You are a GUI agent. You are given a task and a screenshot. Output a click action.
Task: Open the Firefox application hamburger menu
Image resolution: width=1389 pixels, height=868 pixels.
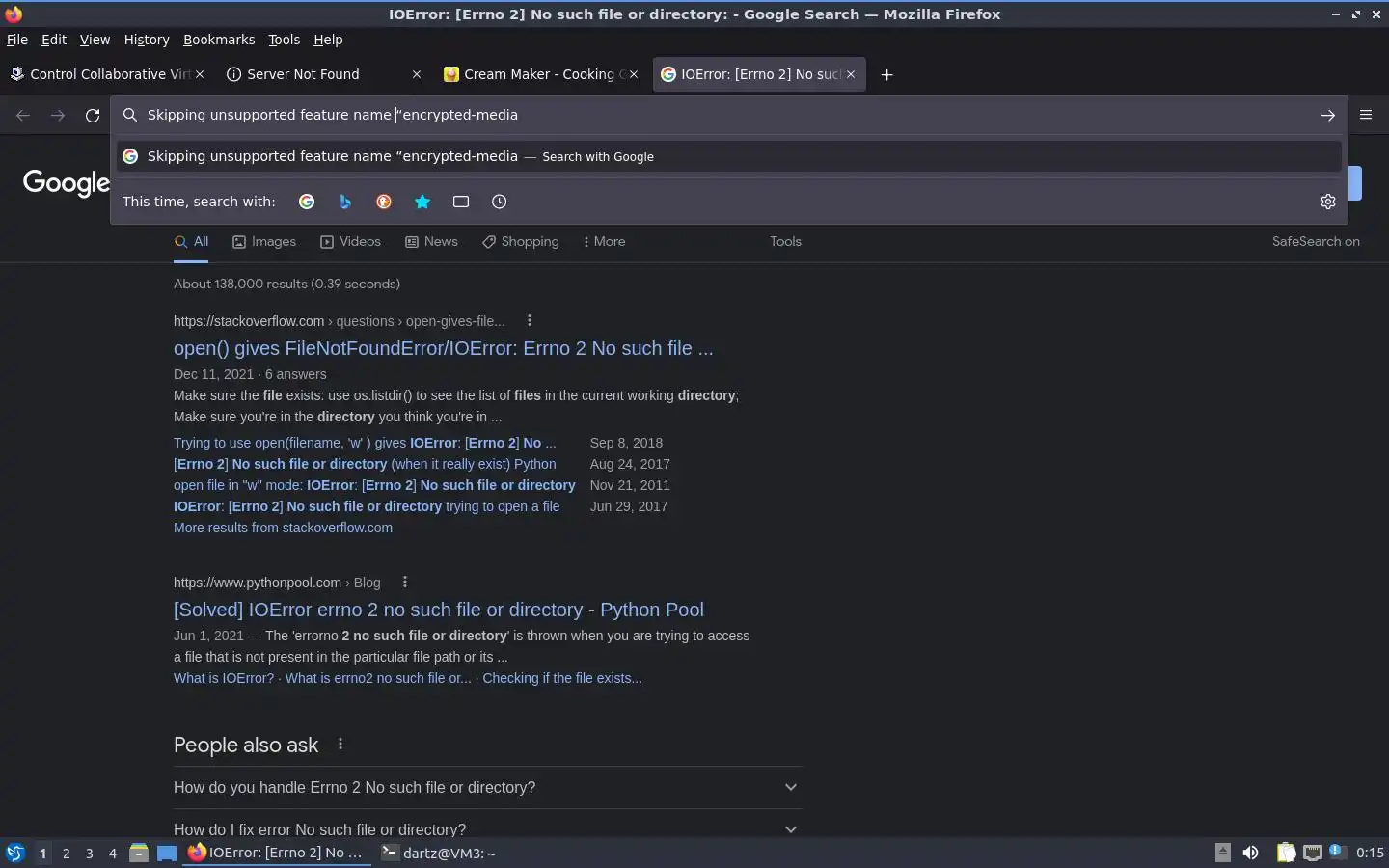[x=1366, y=115]
